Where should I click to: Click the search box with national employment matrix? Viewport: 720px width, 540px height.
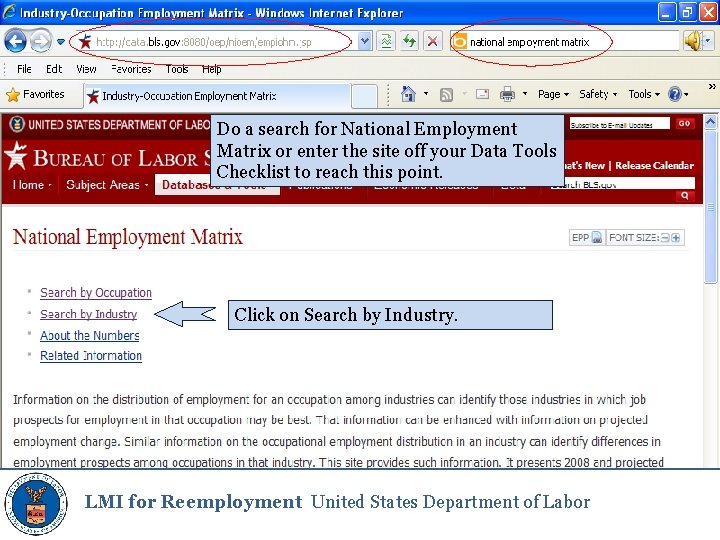(564, 42)
